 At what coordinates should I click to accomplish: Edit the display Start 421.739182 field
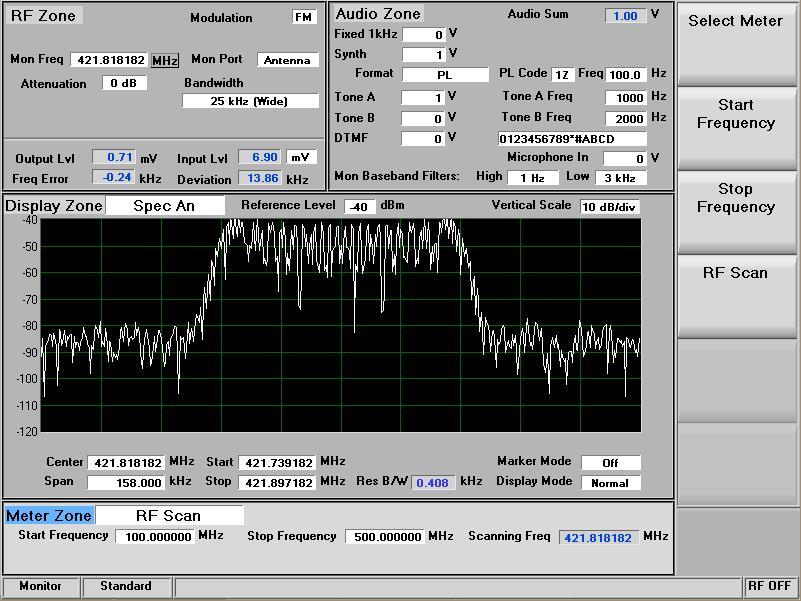tap(277, 463)
